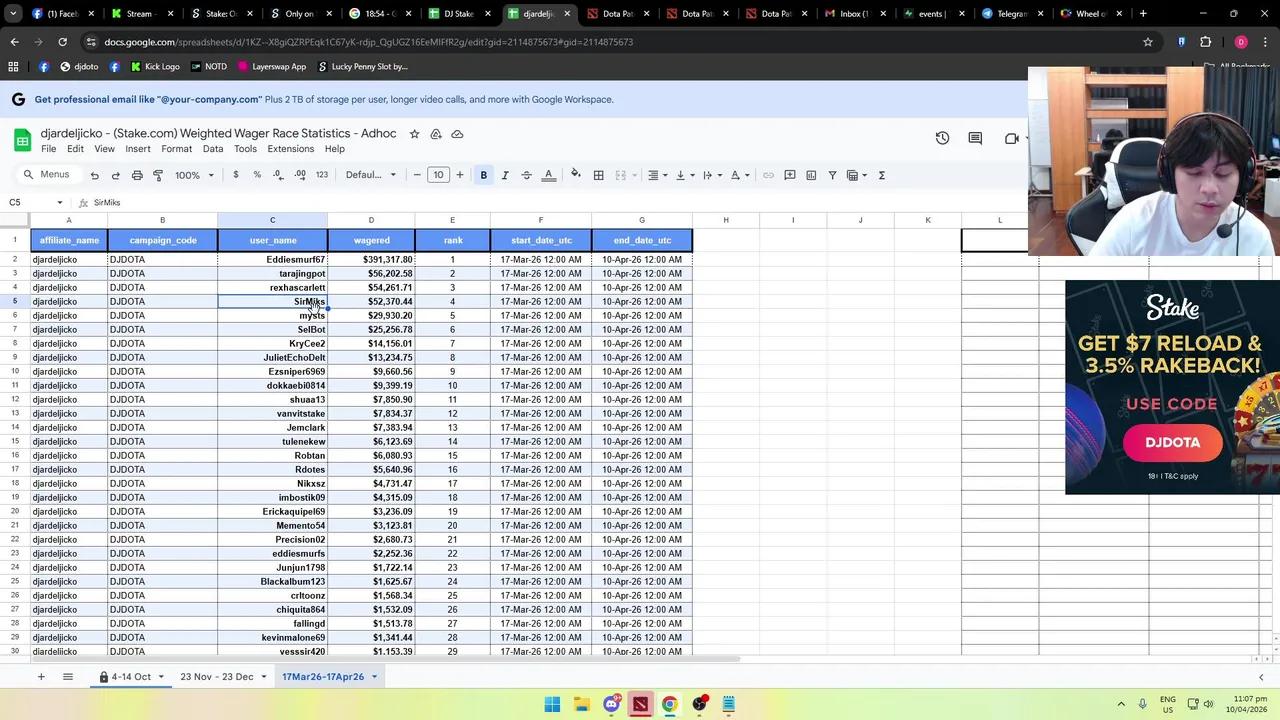Click the Name box showing C5
This screenshot has height=720, width=1280.
[30, 203]
